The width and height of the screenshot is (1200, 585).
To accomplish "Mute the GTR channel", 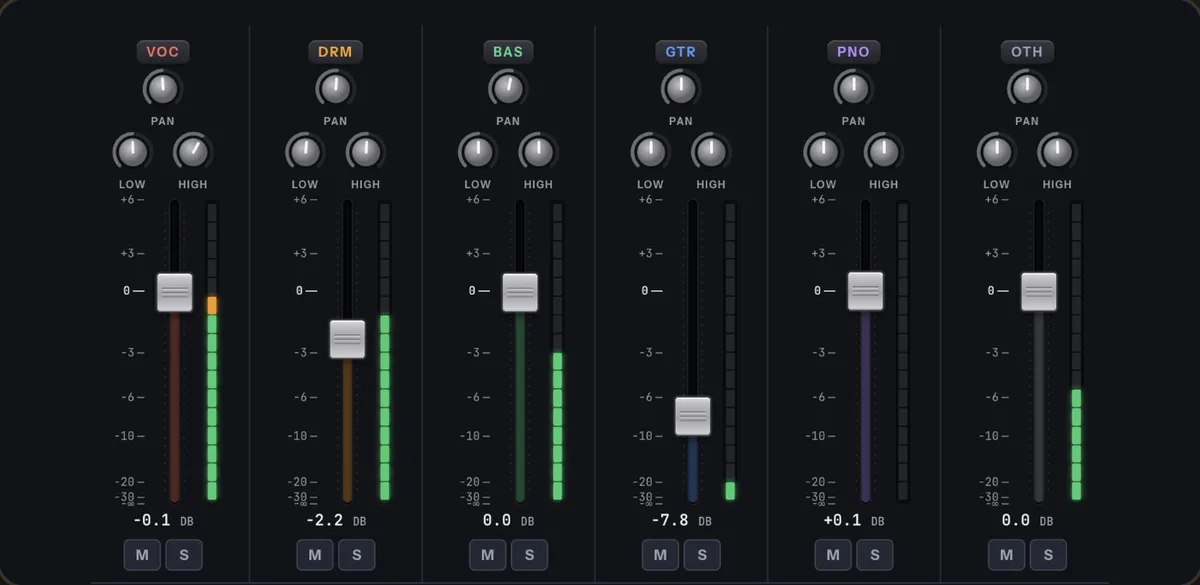I will tap(660, 555).
